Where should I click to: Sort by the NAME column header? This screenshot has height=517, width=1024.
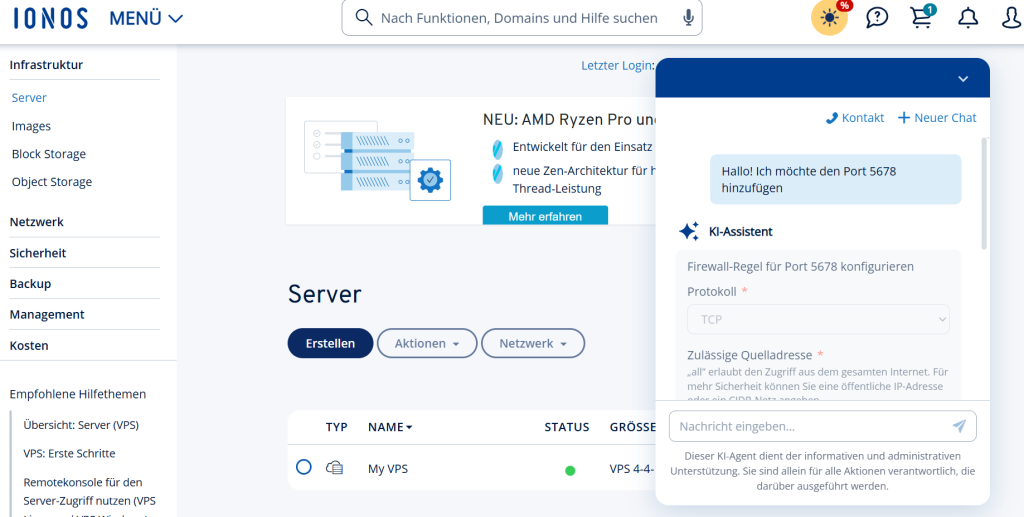(x=390, y=427)
